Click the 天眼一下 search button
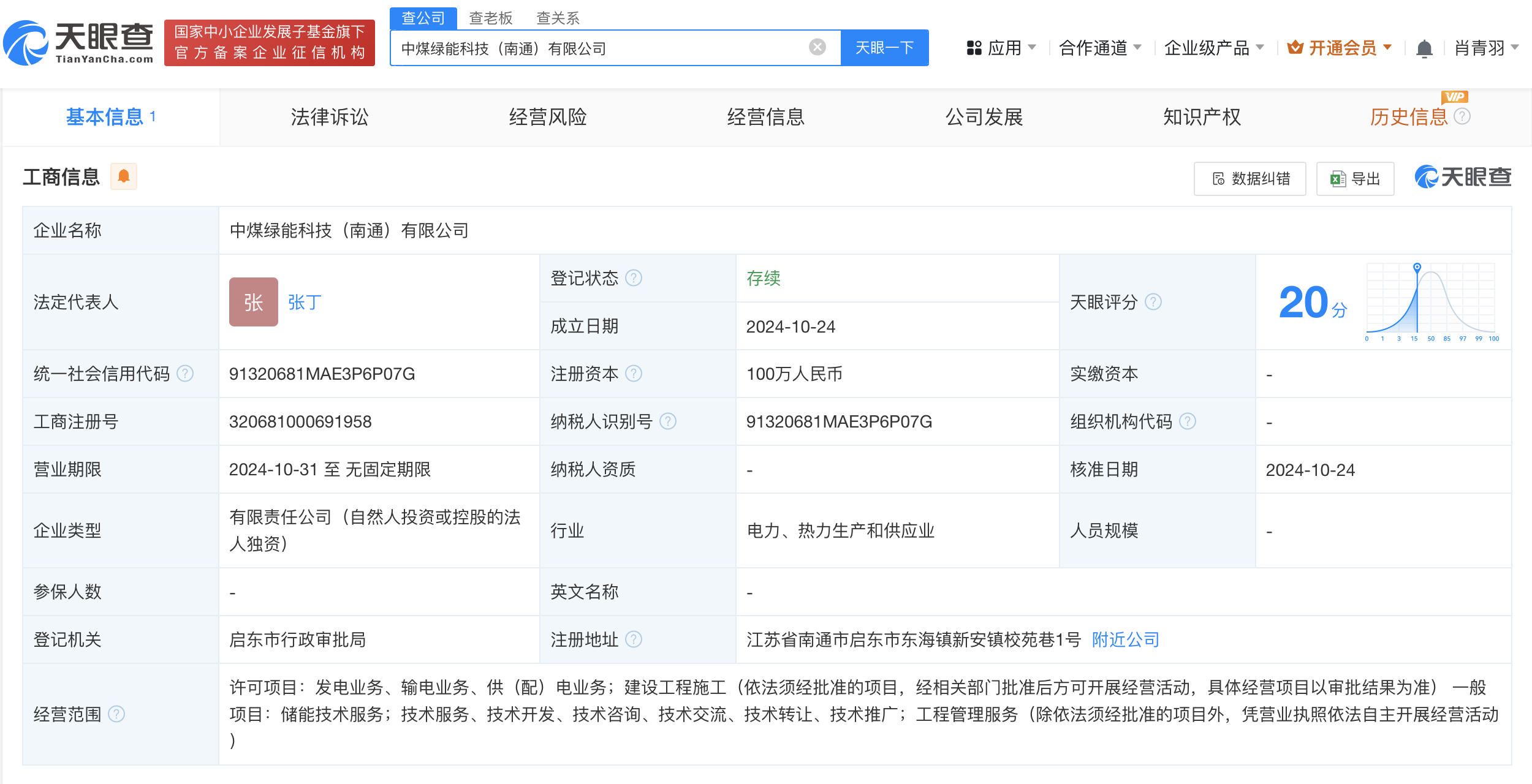The image size is (1532, 784). 884,47
